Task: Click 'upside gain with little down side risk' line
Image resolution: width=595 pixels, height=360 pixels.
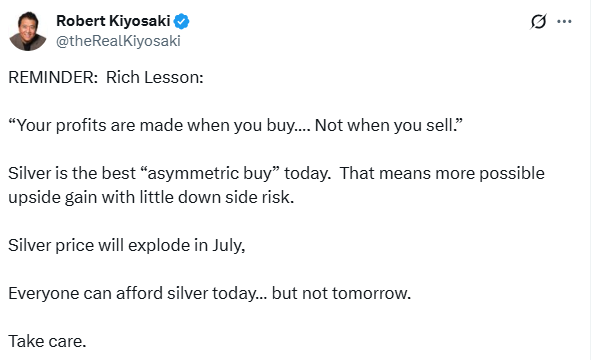Action: [x=151, y=198]
